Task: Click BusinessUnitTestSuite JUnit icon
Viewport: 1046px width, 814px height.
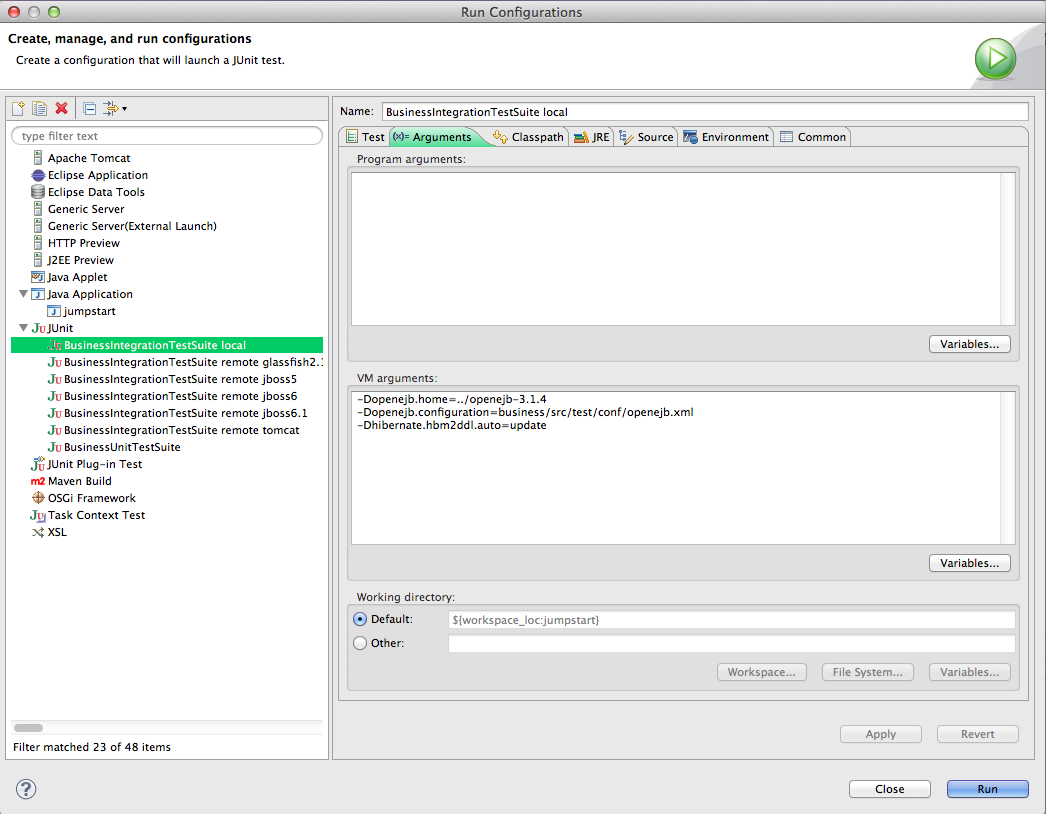Action: [x=55, y=447]
